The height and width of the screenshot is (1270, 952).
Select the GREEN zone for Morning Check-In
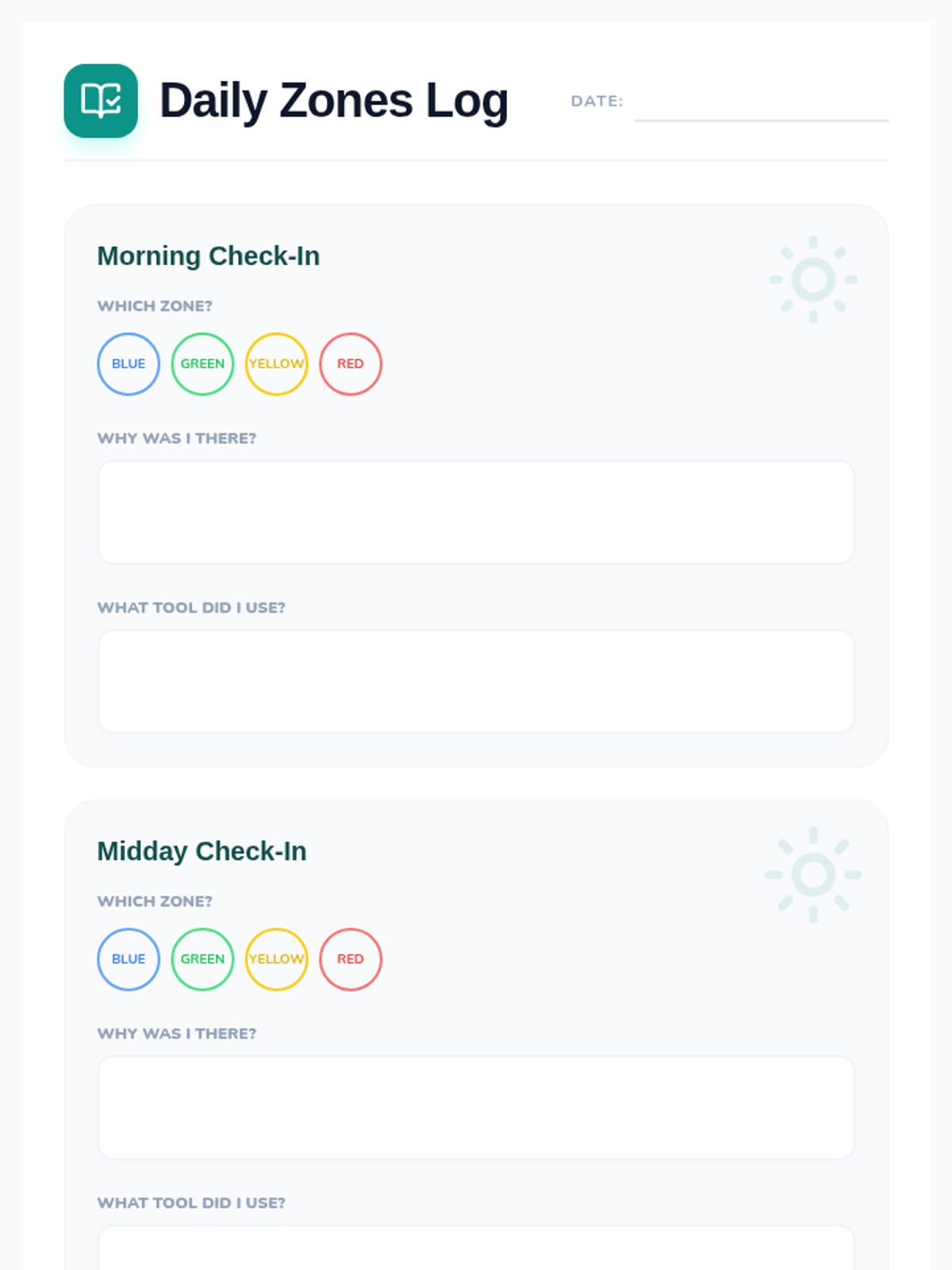202,364
